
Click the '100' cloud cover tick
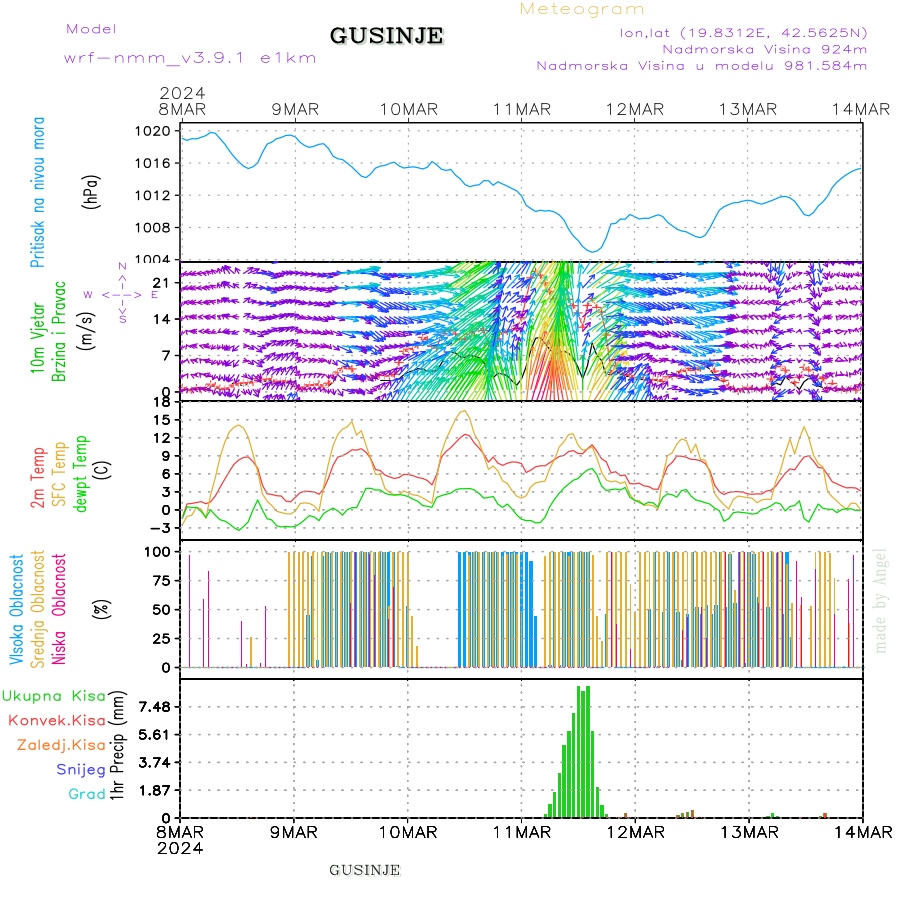coord(157,552)
